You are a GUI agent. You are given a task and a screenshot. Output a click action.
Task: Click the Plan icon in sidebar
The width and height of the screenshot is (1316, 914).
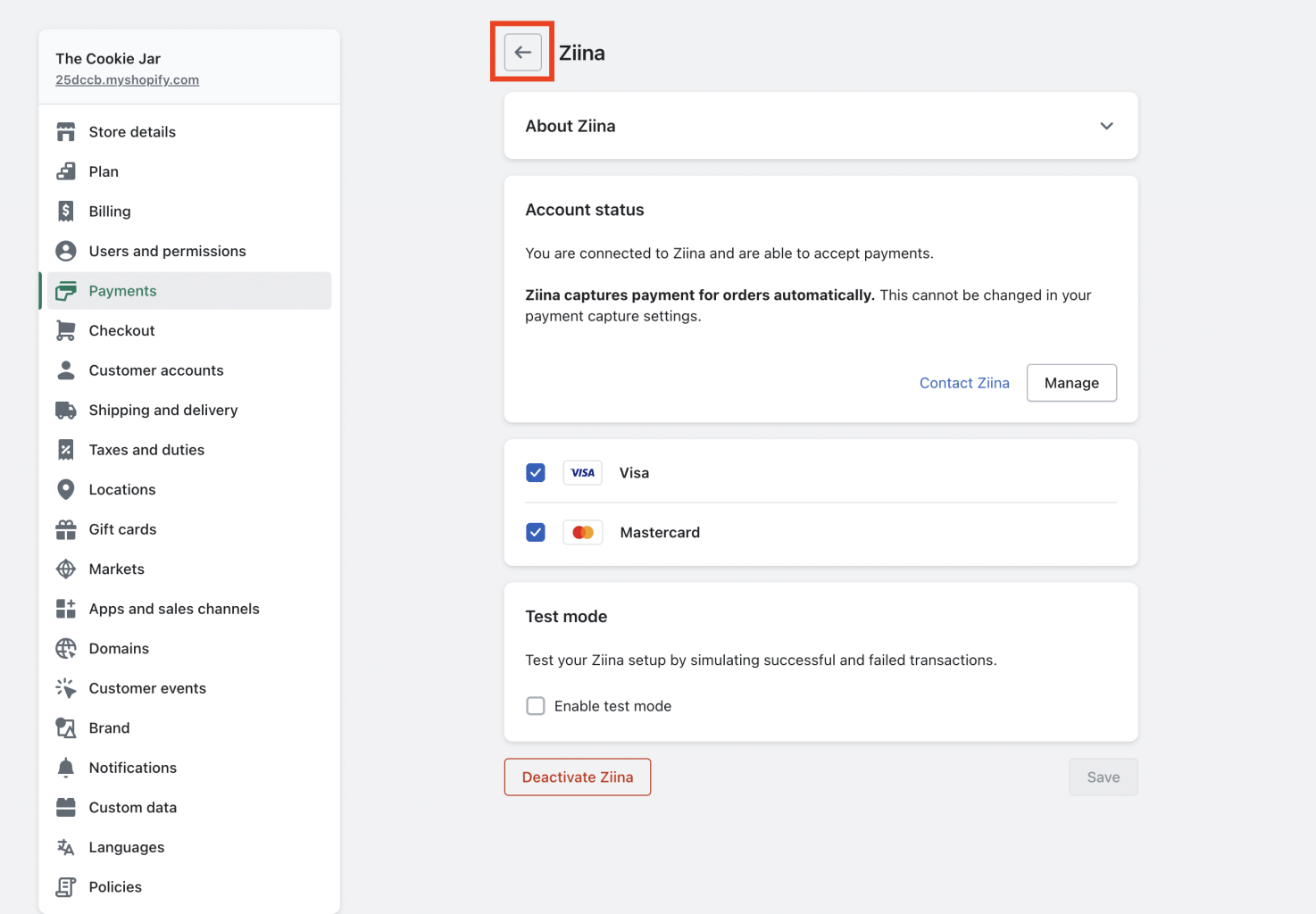tap(66, 171)
